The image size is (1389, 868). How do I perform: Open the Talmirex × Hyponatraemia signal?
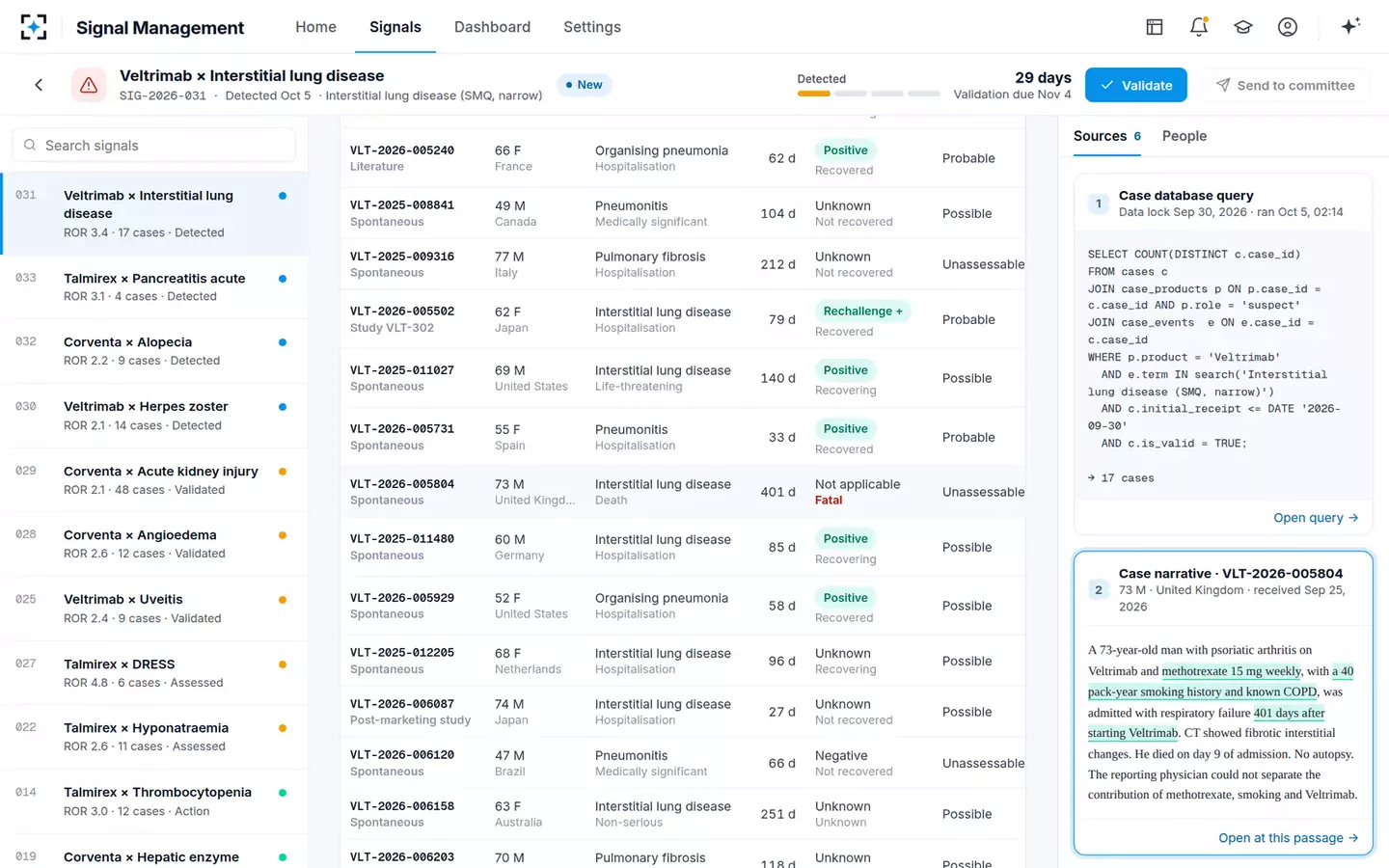point(154,737)
